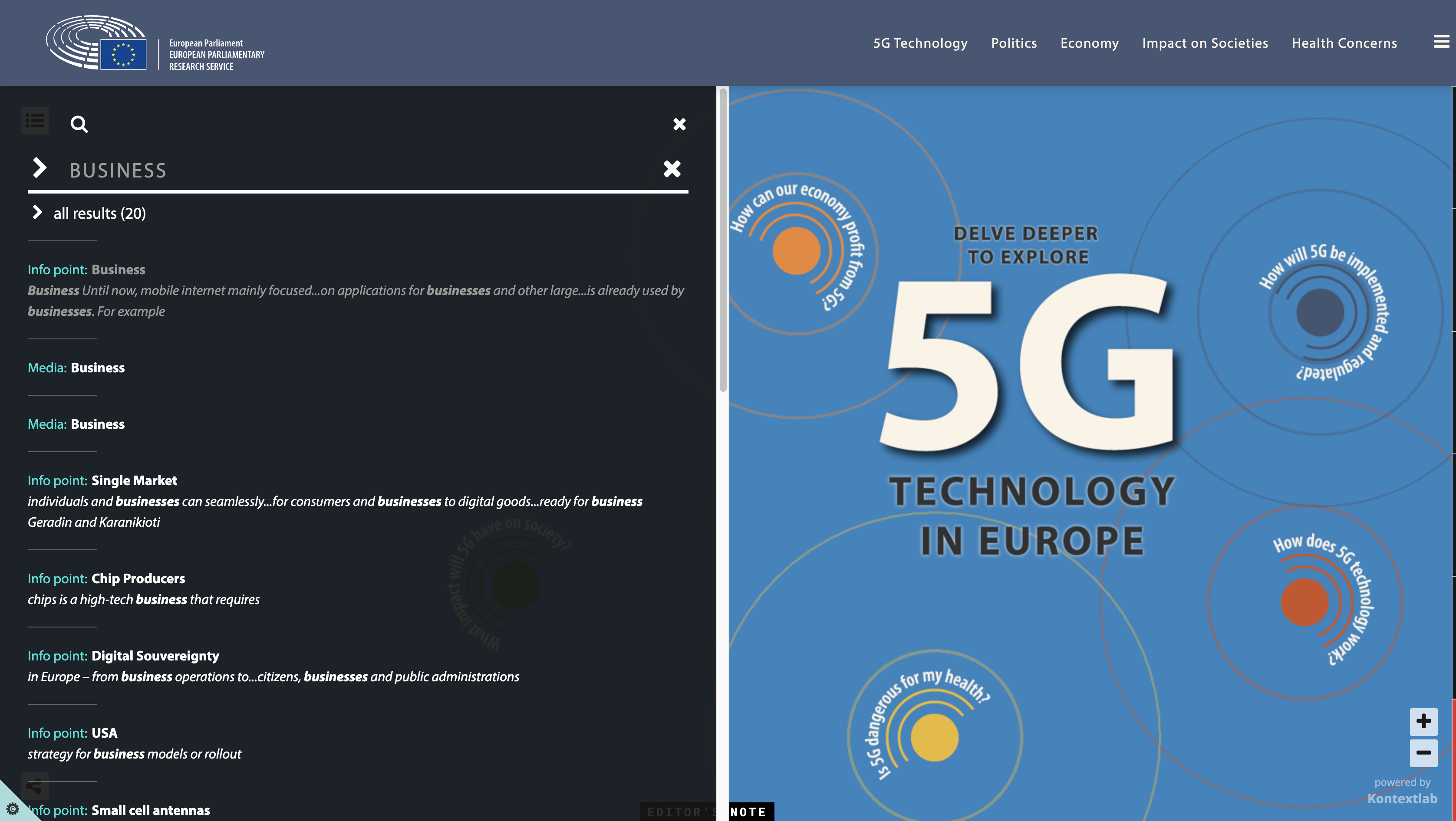Zoom in with the plus button
Screen dimensions: 1456x821
click(x=1423, y=721)
